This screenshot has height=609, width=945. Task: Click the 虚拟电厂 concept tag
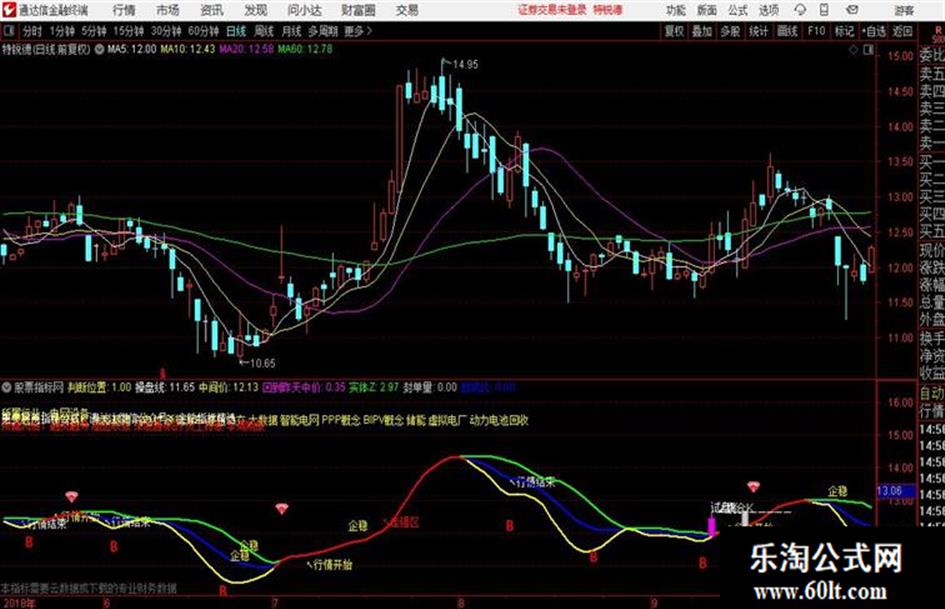[447, 420]
